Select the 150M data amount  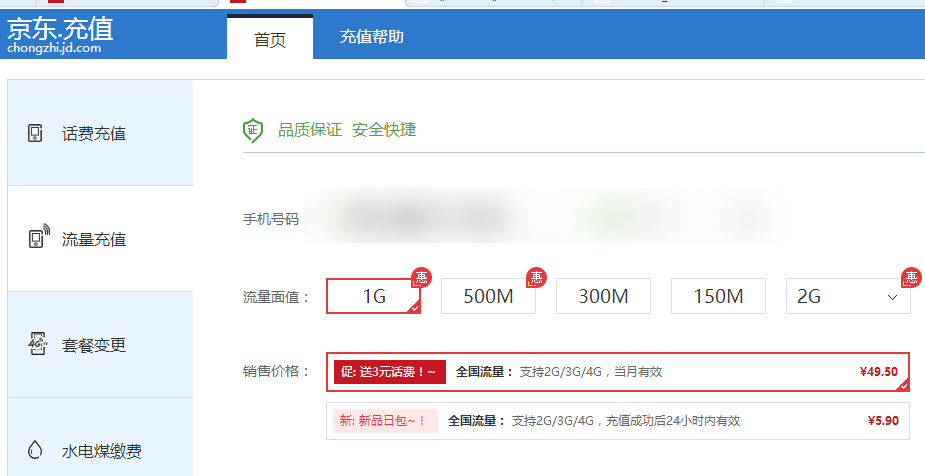coord(719,296)
